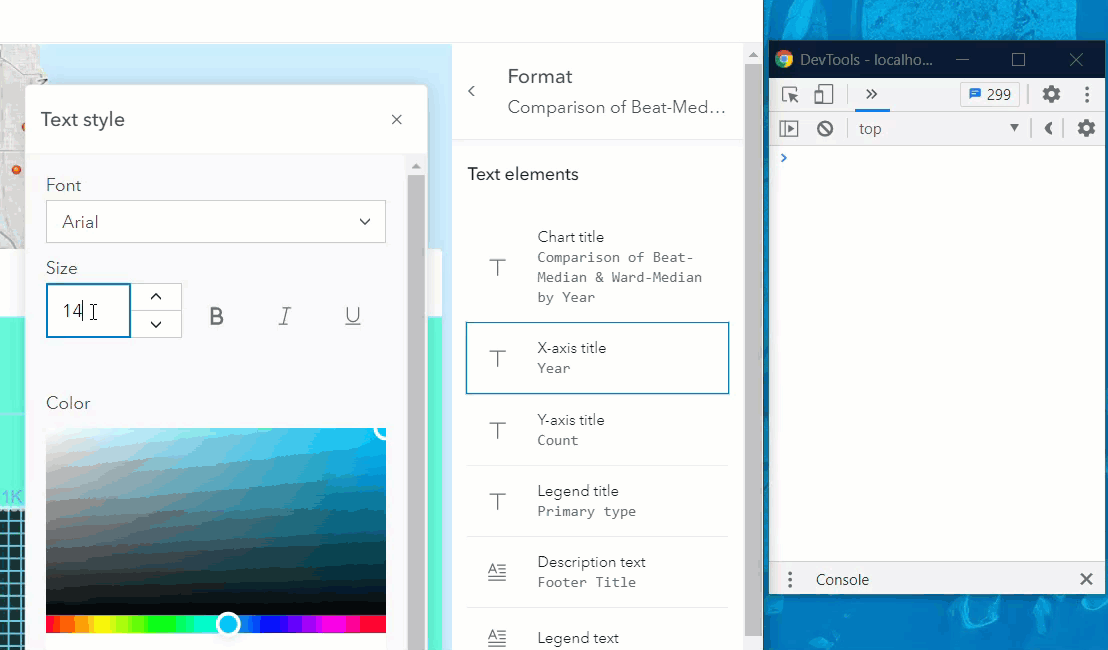Minimize the DevTools window
1108x650 pixels.
tap(962, 59)
